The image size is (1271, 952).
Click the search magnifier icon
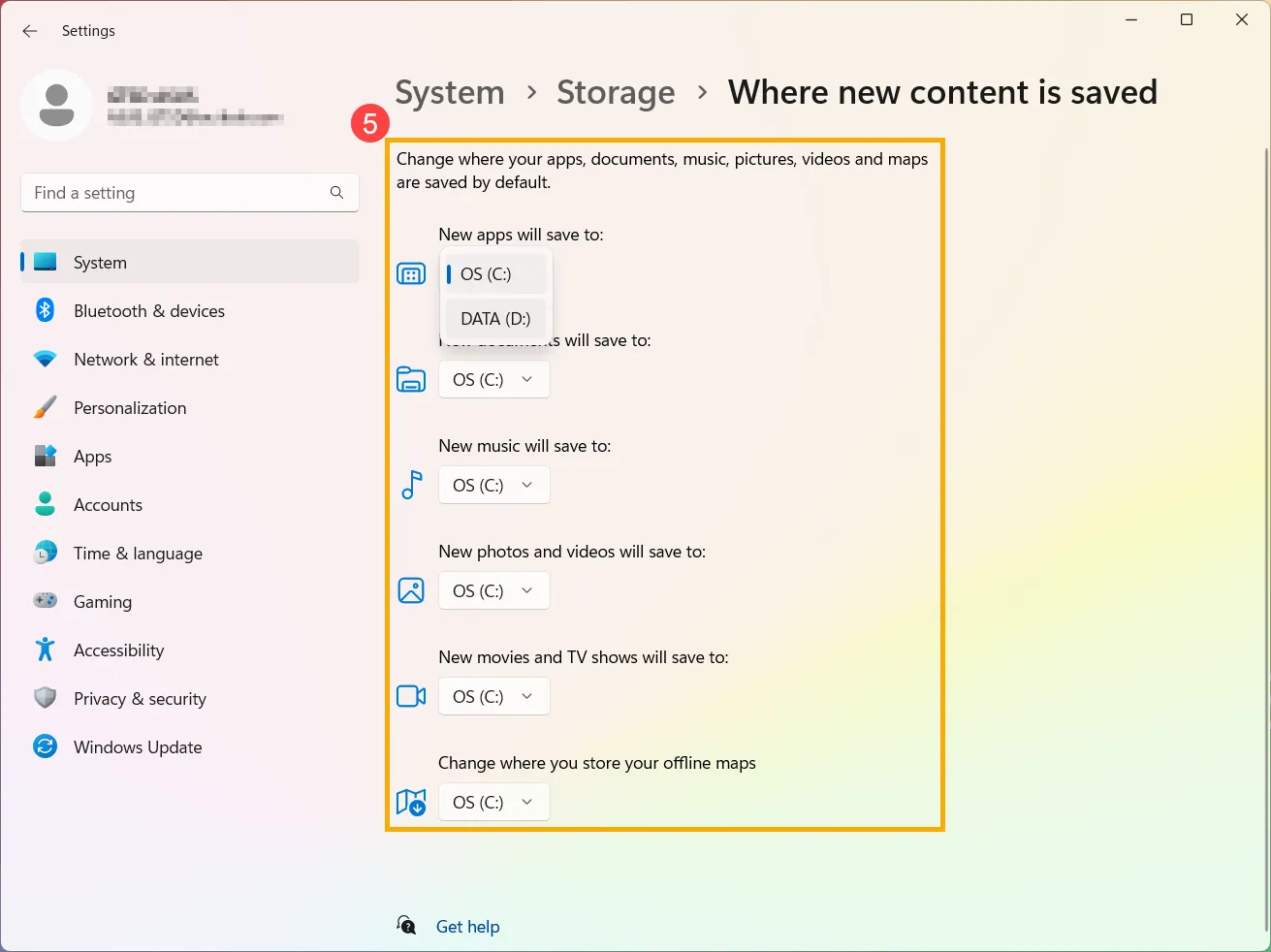[x=336, y=193]
